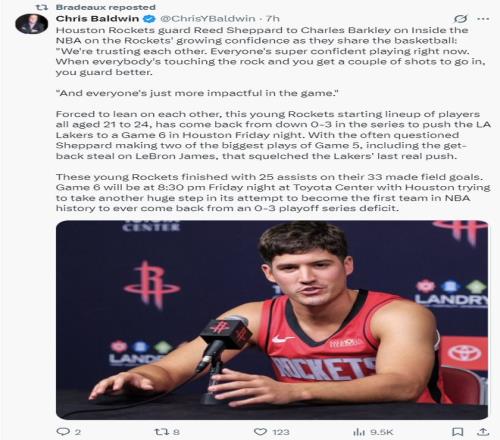The height and width of the screenshot is (440, 500).
Task: Click the 123 likes count
Action: (x=281, y=432)
